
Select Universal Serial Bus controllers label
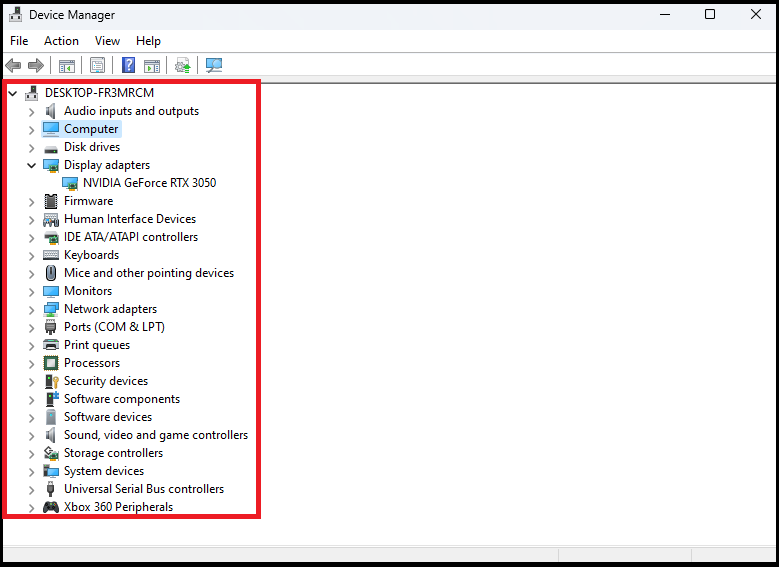(x=144, y=488)
